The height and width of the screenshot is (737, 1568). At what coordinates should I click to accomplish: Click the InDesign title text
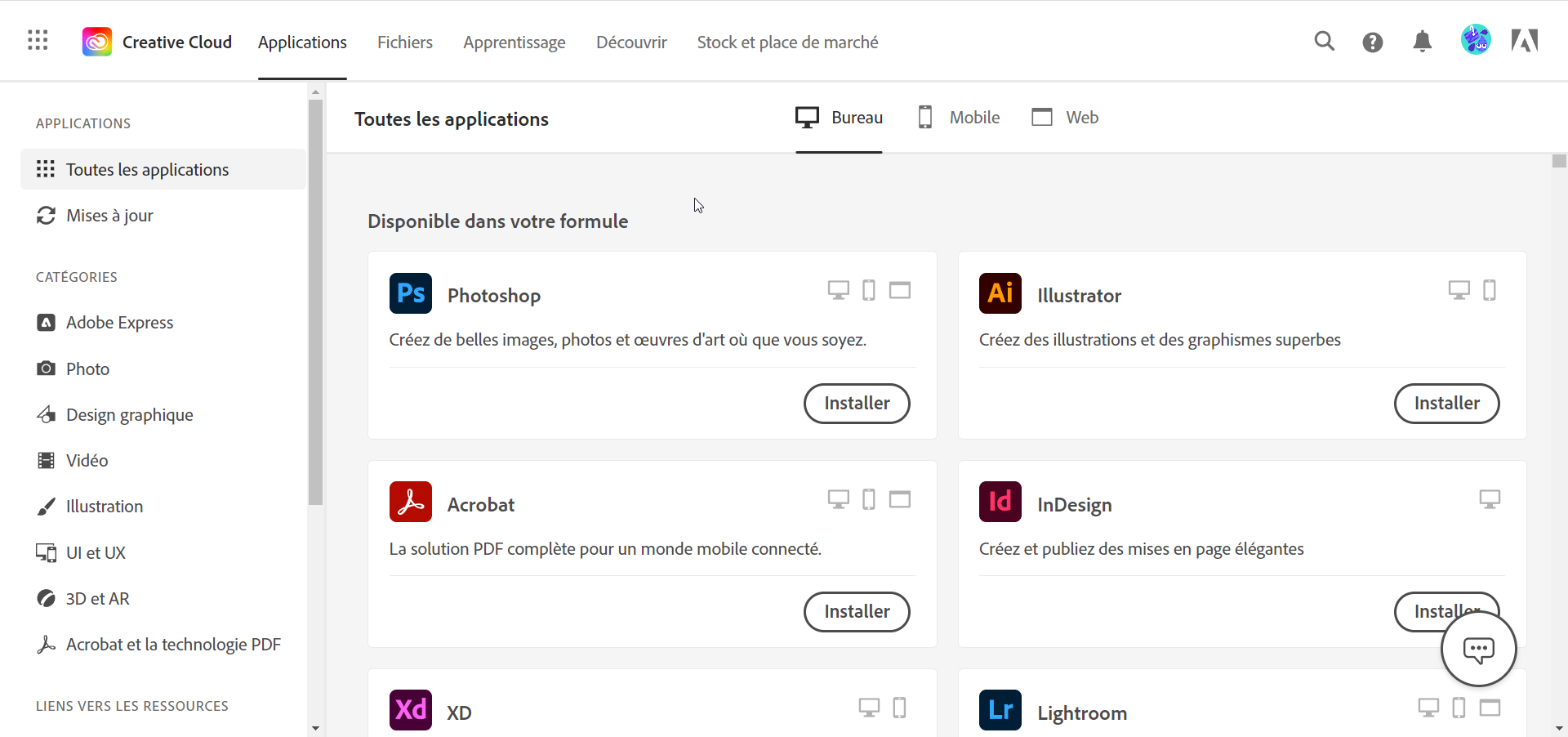[x=1075, y=505]
